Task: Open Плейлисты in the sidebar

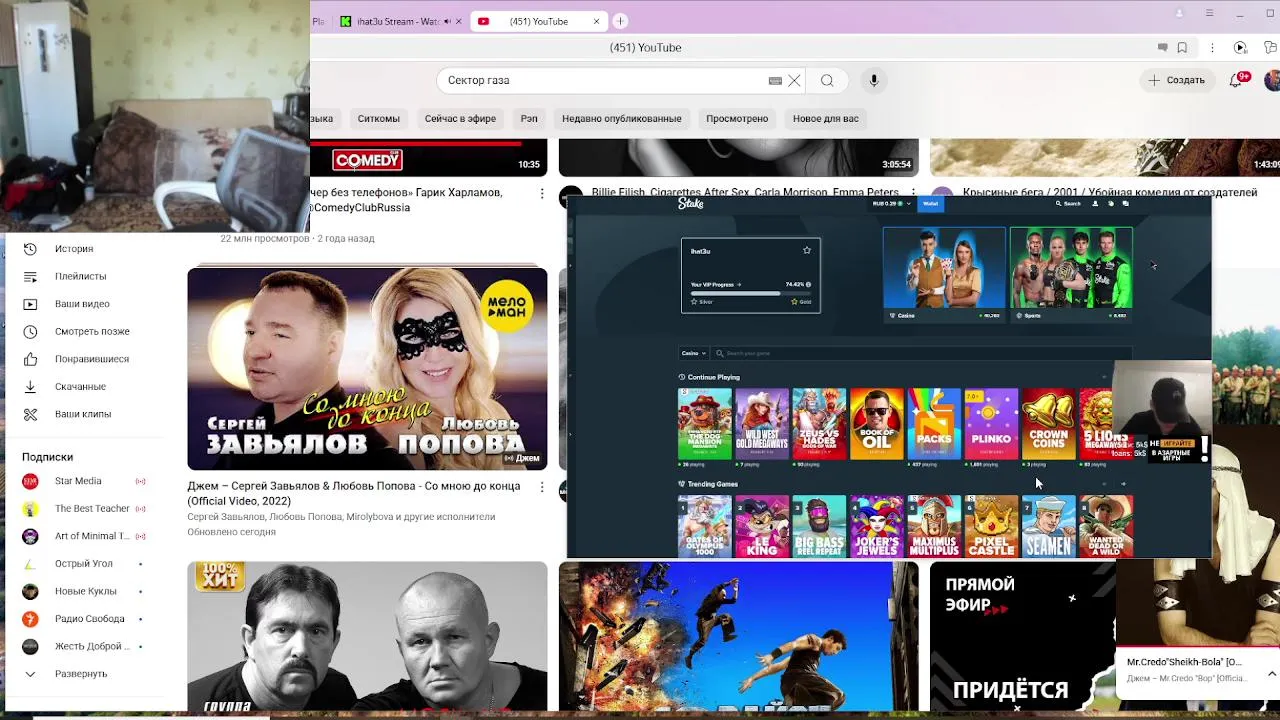Action: [80, 276]
